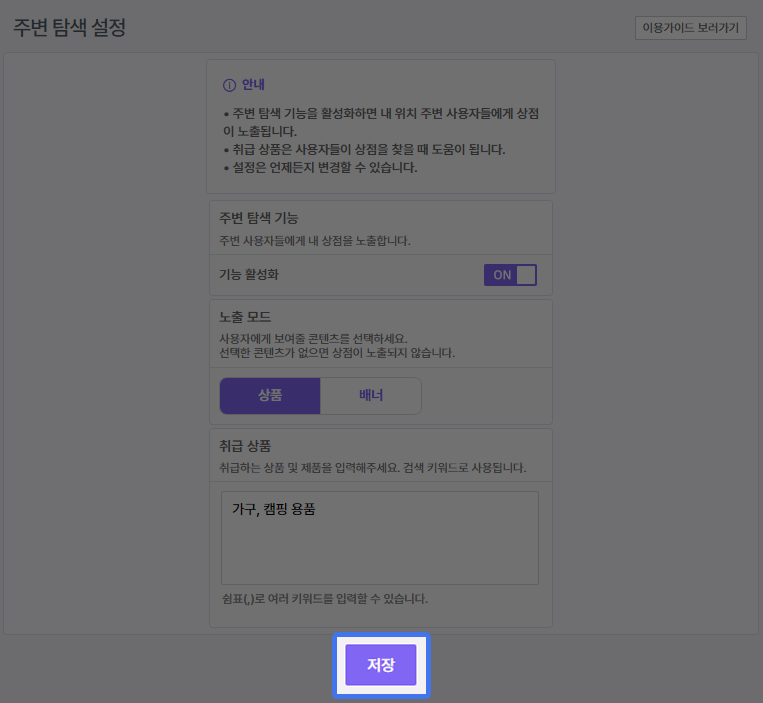
Task: Toggle the 기능 활성화 ON switch
Action: 510,275
